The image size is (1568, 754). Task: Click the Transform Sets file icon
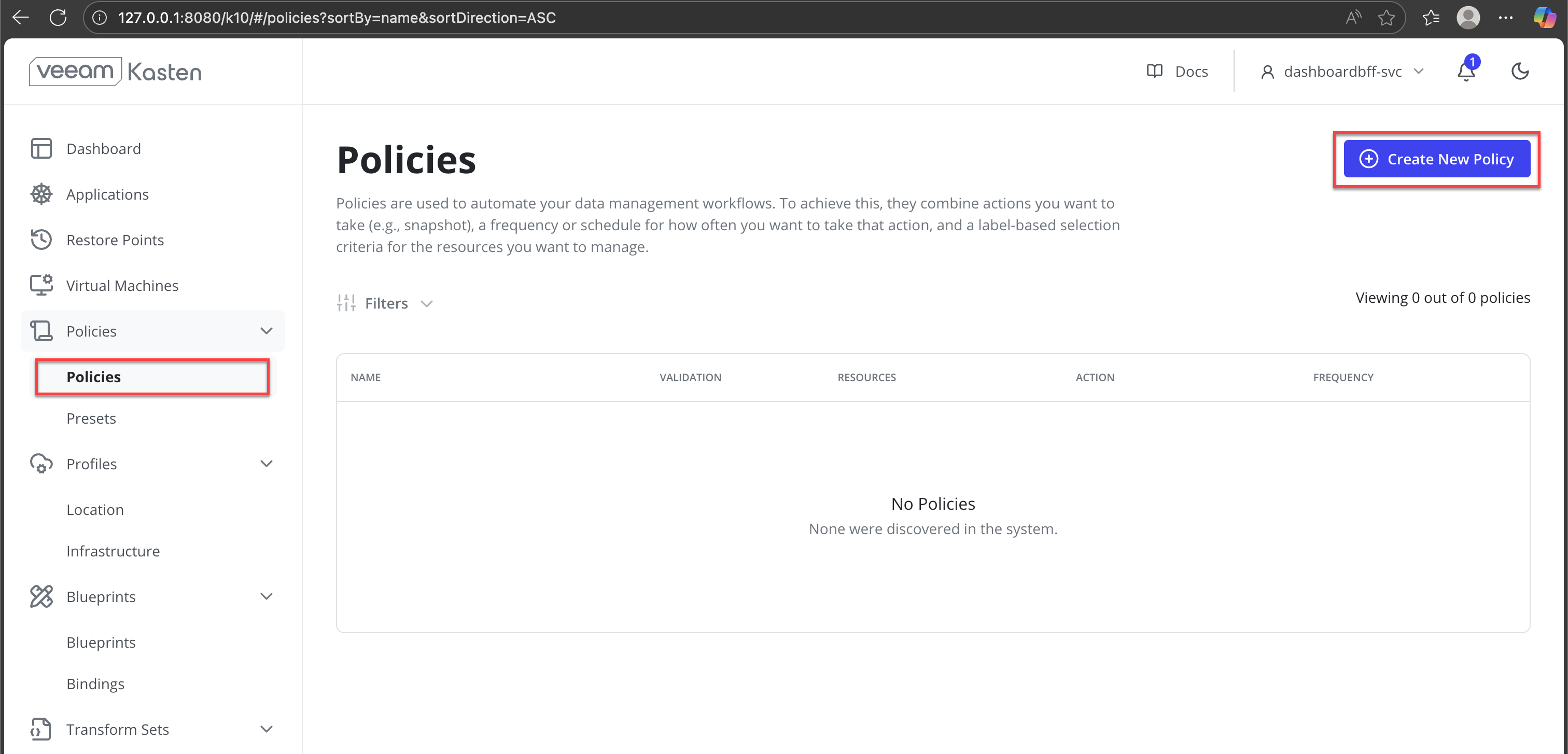[41, 729]
